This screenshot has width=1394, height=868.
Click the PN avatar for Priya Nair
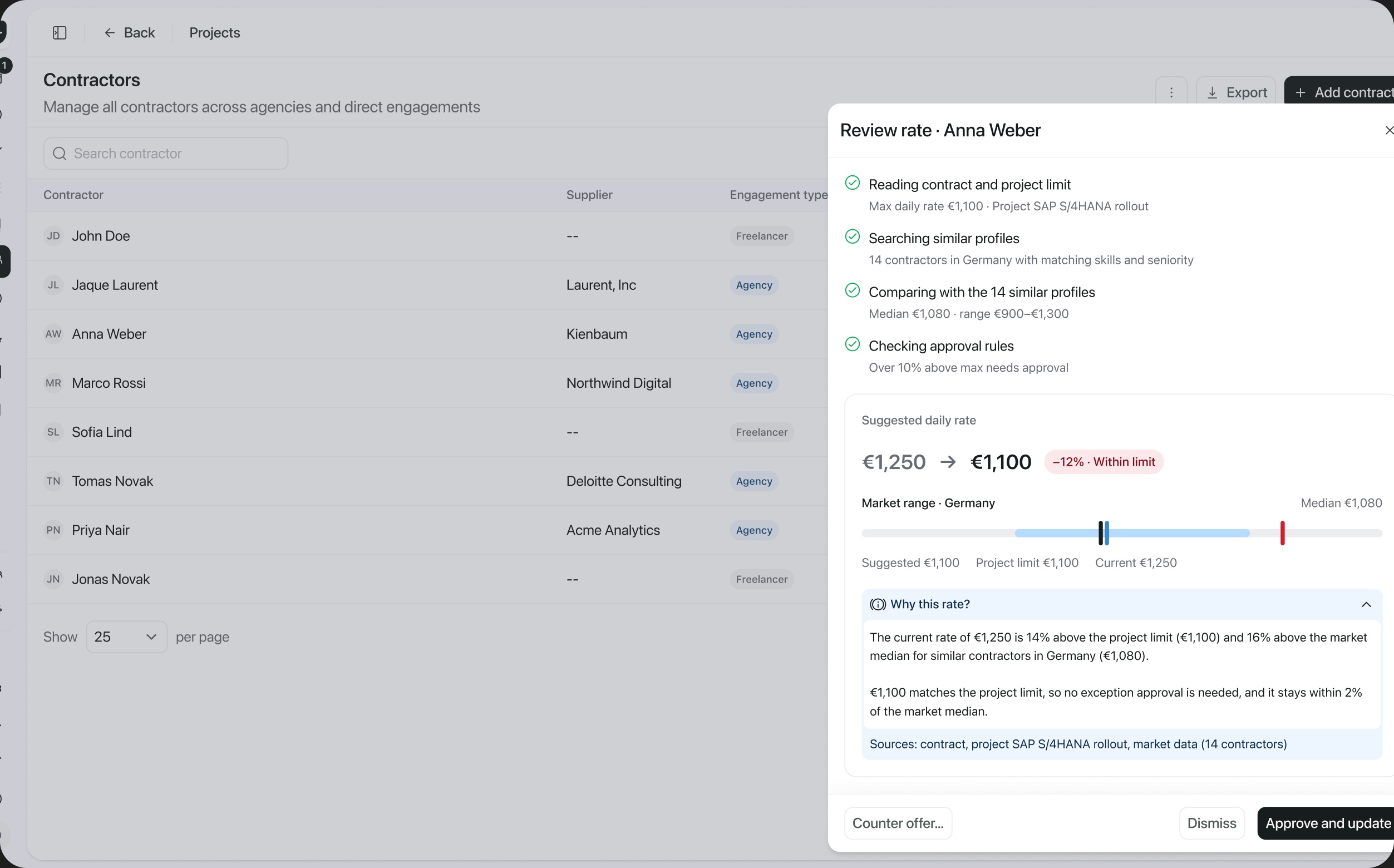click(53, 530)
